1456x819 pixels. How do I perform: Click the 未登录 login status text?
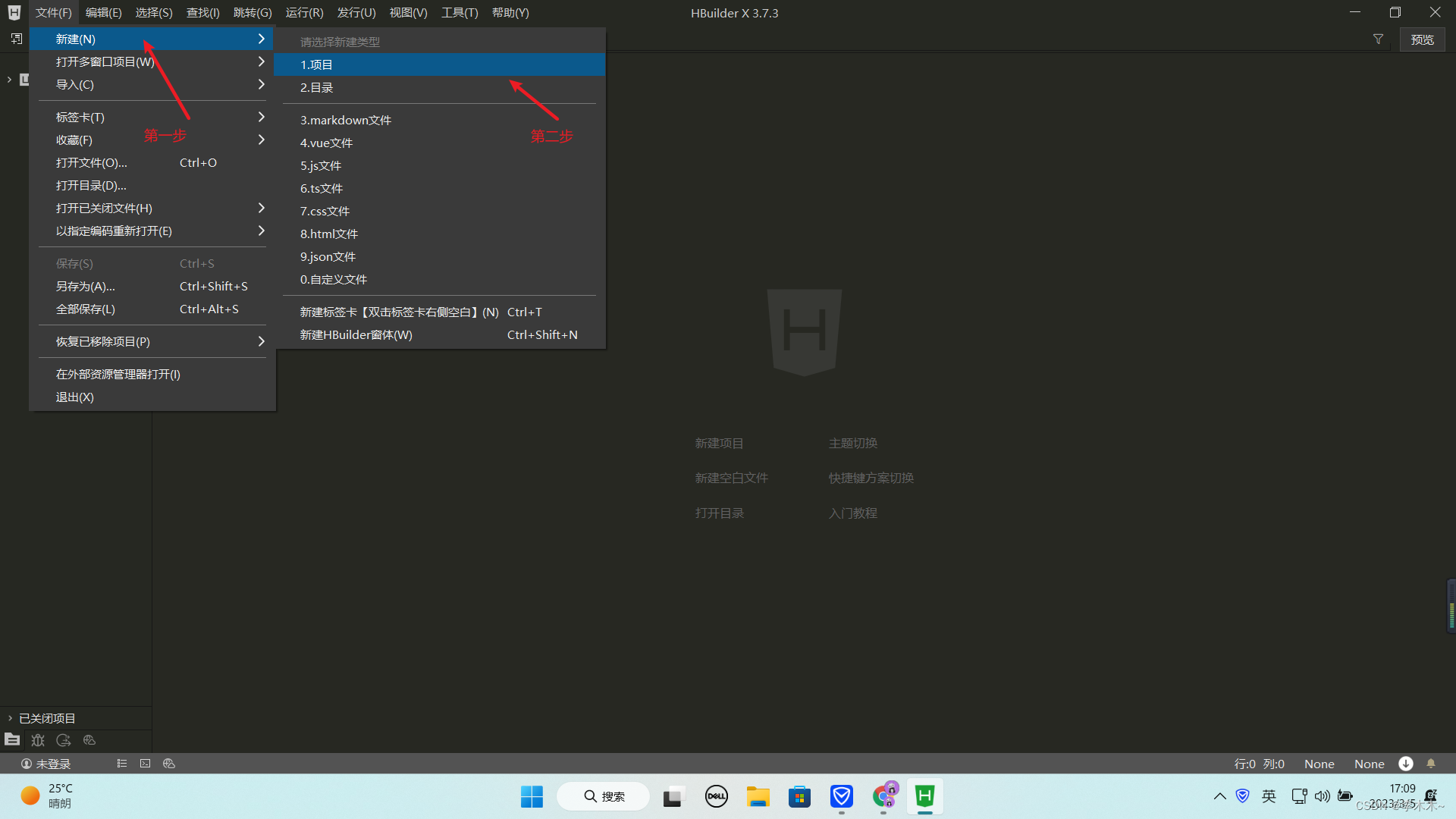[53, 764]
